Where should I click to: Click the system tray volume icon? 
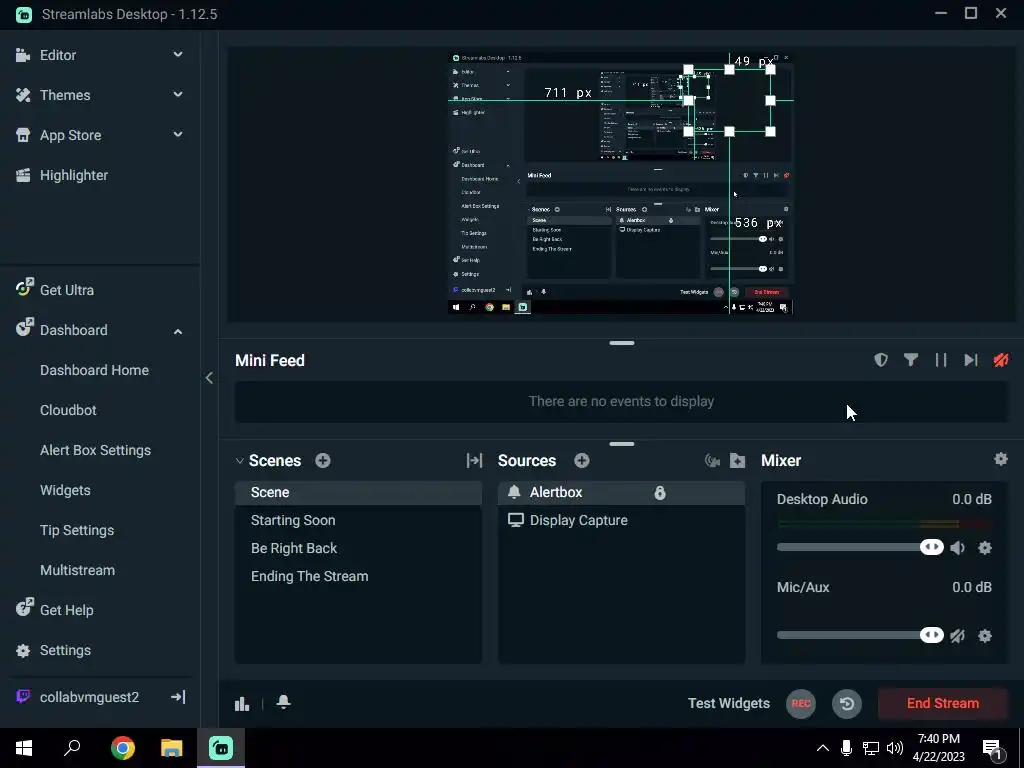pyautogui.click(x=895, y=748)
